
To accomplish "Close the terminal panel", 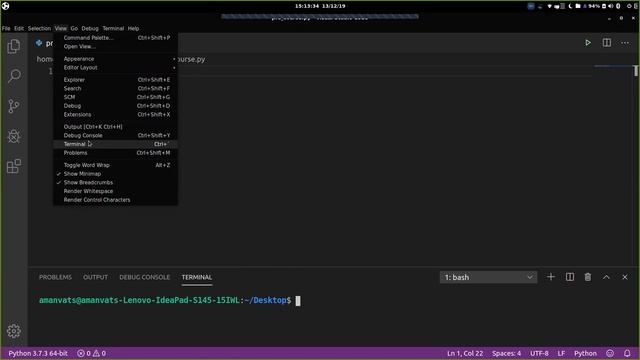I will (x=625, y=277).
